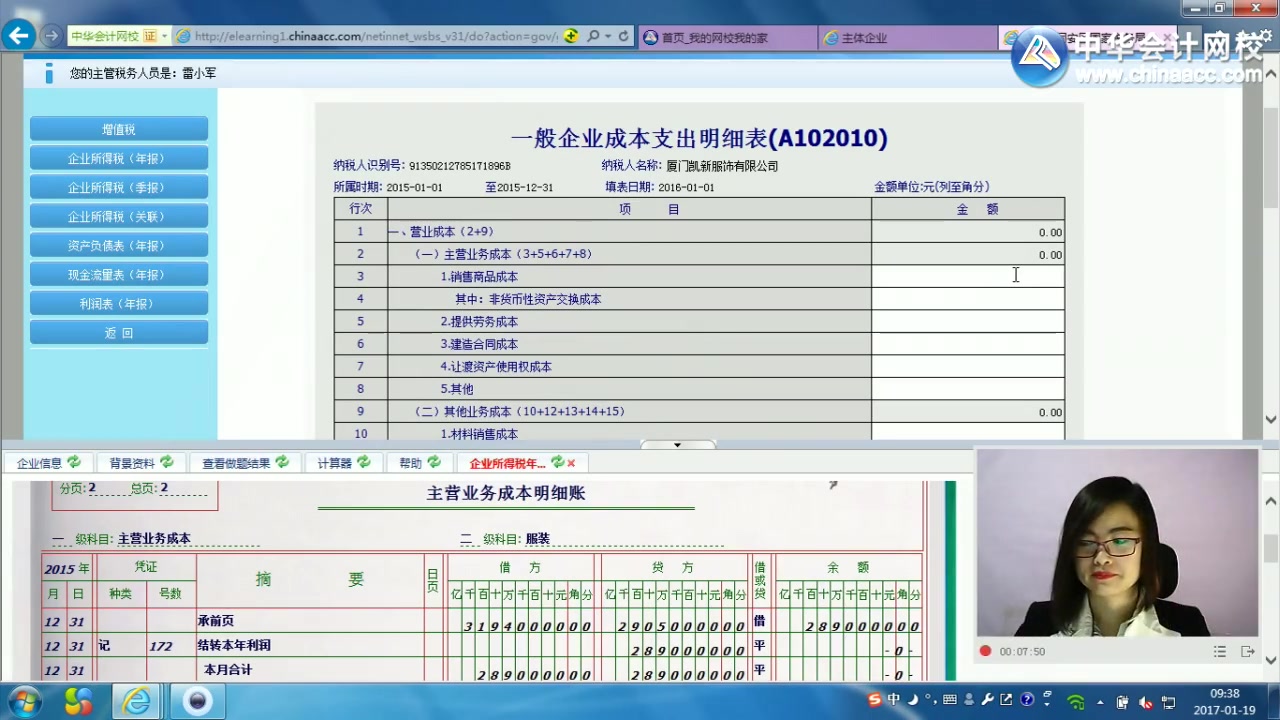Open the 计算器 tab
This screenshot has height=720, width=1280.
click(335, 463)
